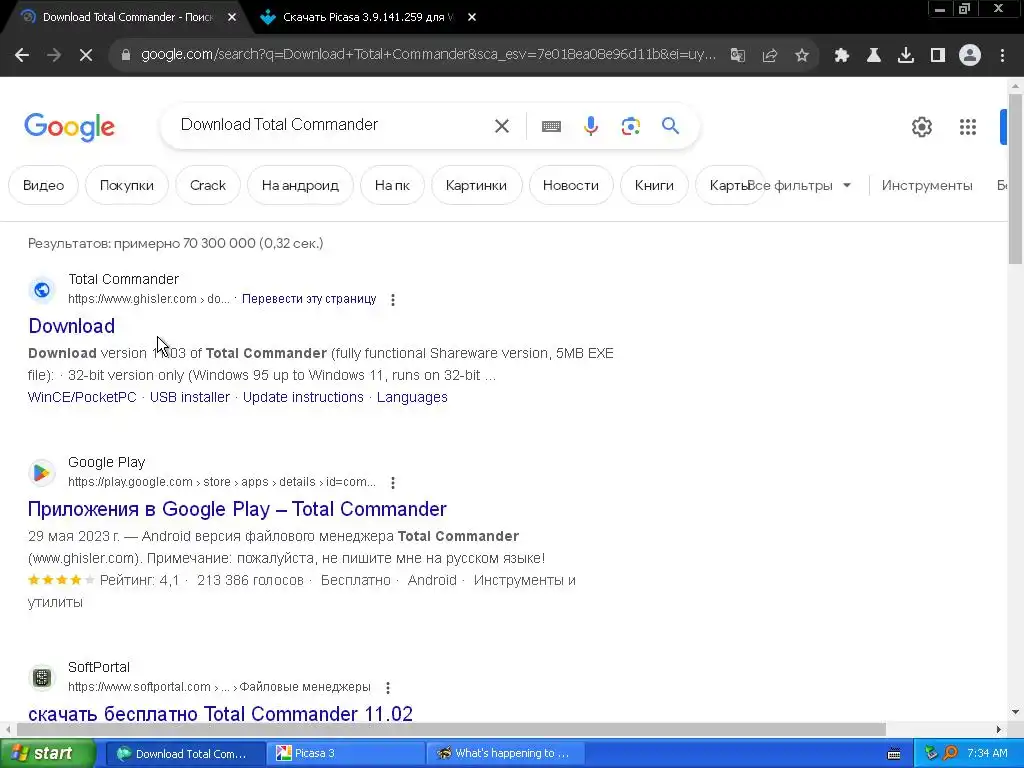The height and width of the screenshot is (768, 1024).
Task: Open скачать бесплатно Total Commander 11.02 result
Action: 220,714
